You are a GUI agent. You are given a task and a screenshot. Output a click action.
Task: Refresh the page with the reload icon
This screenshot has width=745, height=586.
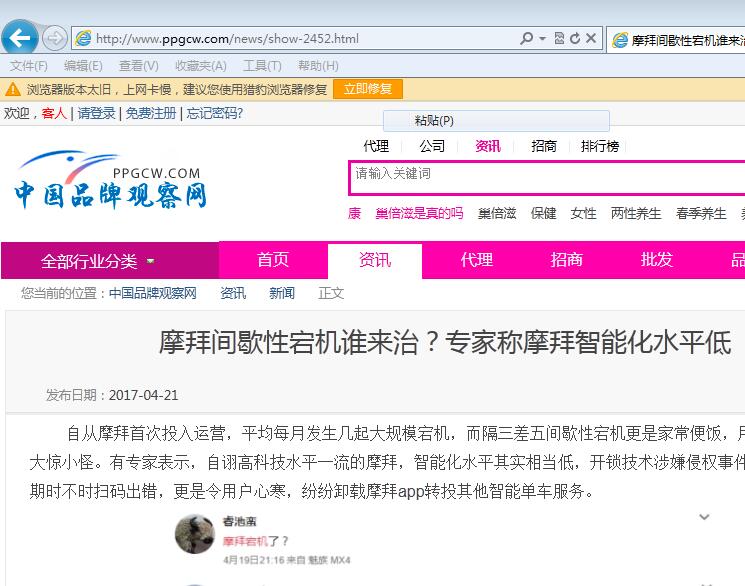point(575,38)
